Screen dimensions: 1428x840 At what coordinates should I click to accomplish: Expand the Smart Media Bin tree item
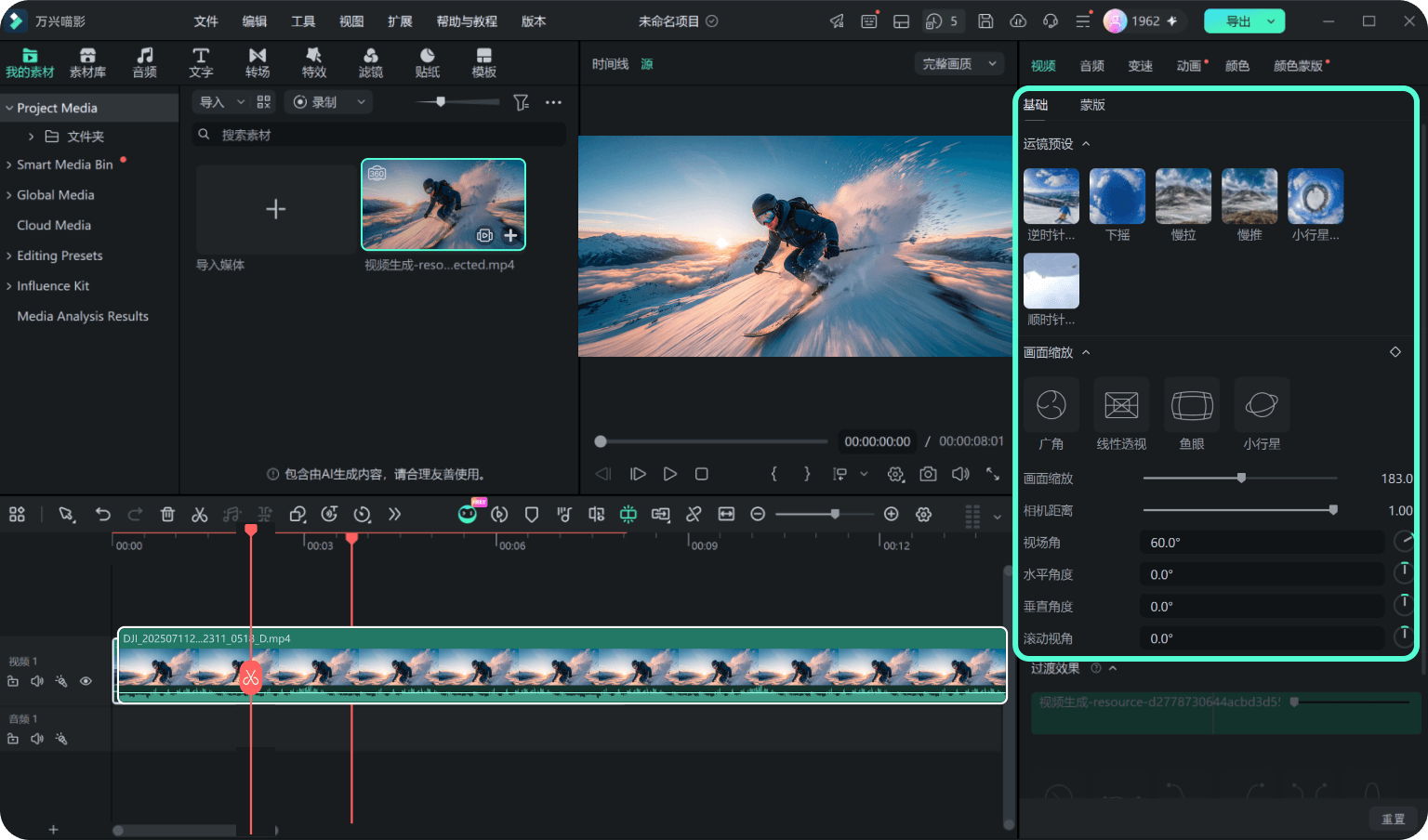tap(9, 164)
